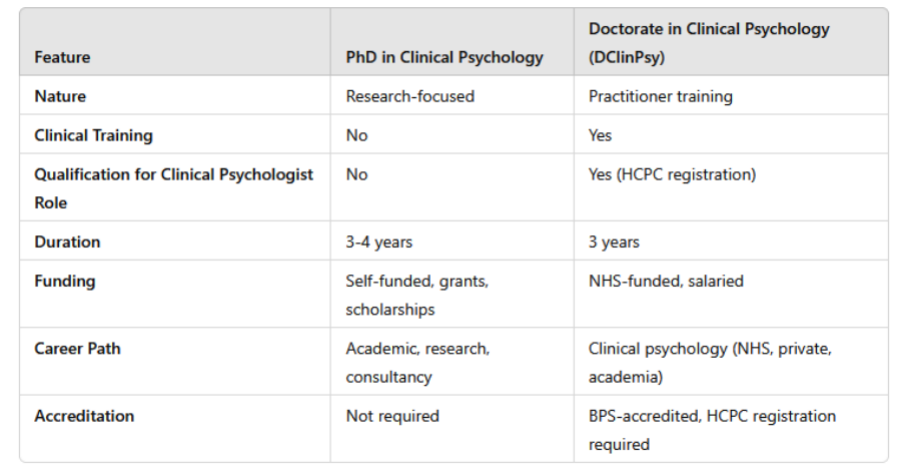Click the Self-funded, grants, scholarships cell
This screenshot has width=908, height=476.
(x=417, y=295)
